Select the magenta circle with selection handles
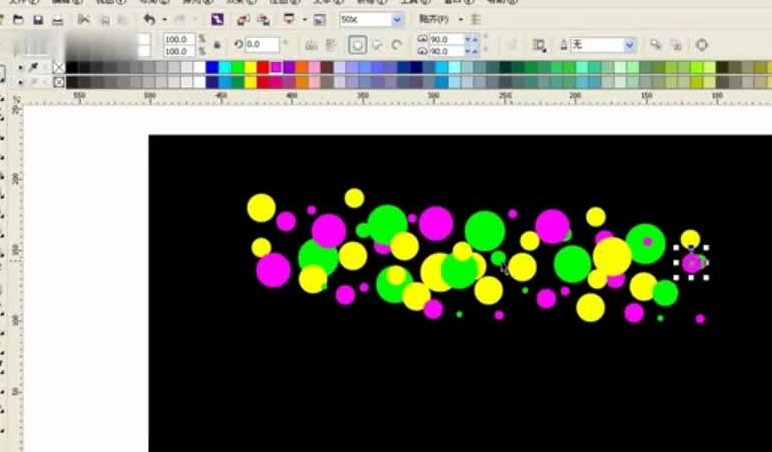The width and height of the screenshot is (772, 452). tap(691, 263)
